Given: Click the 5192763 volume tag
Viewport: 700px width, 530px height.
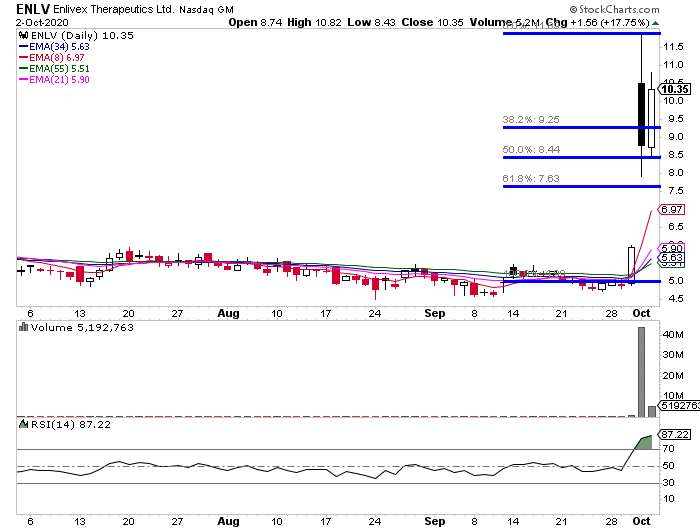Looking at the screenshot, I should click(x=679, y=405).
